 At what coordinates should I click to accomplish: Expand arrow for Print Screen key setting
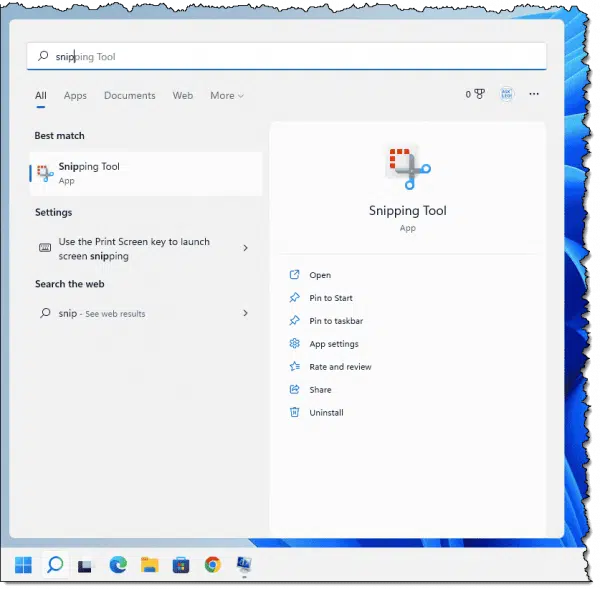coord(246,248)
